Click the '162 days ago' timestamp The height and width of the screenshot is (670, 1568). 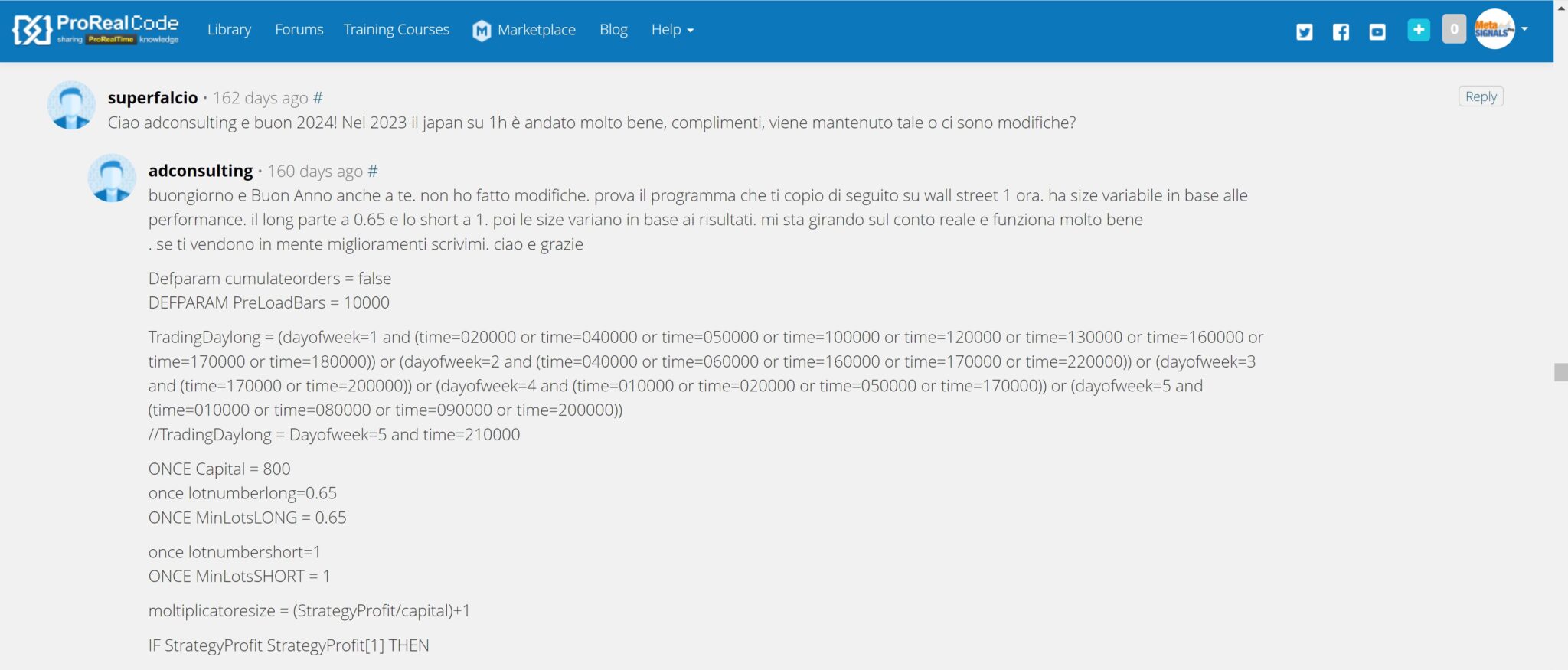point(260,98)
